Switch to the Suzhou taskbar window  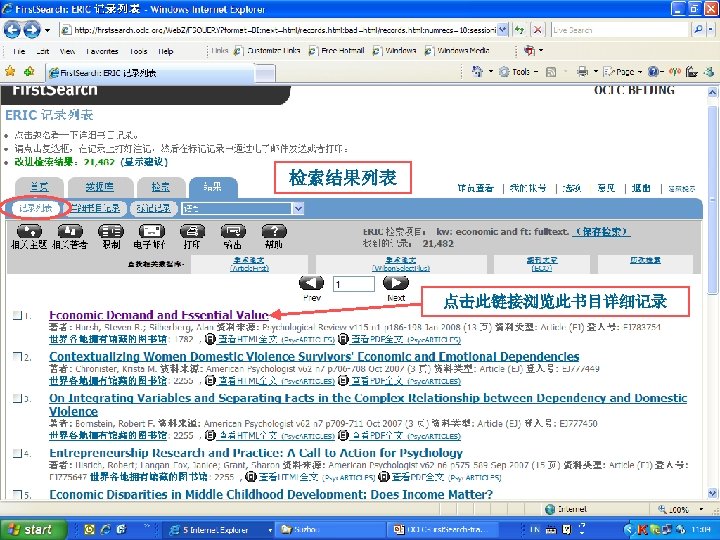click(331, 530)
